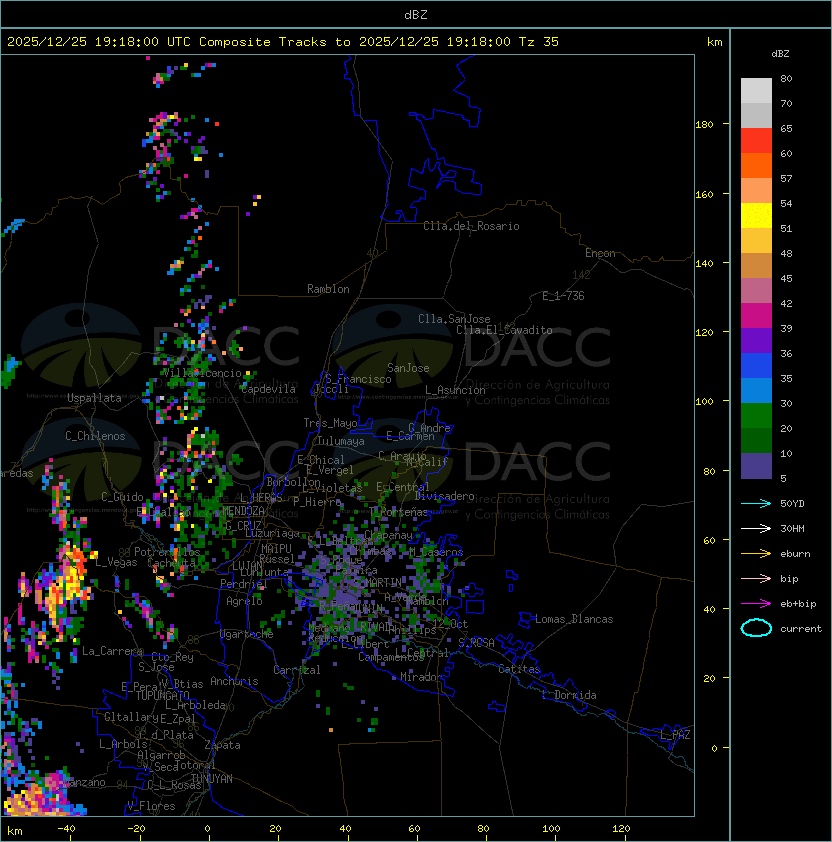This screenshot has width=832, height=842.
Task: Click the yellow eburn arrow symbol
Action: click(x=756, y=554)
